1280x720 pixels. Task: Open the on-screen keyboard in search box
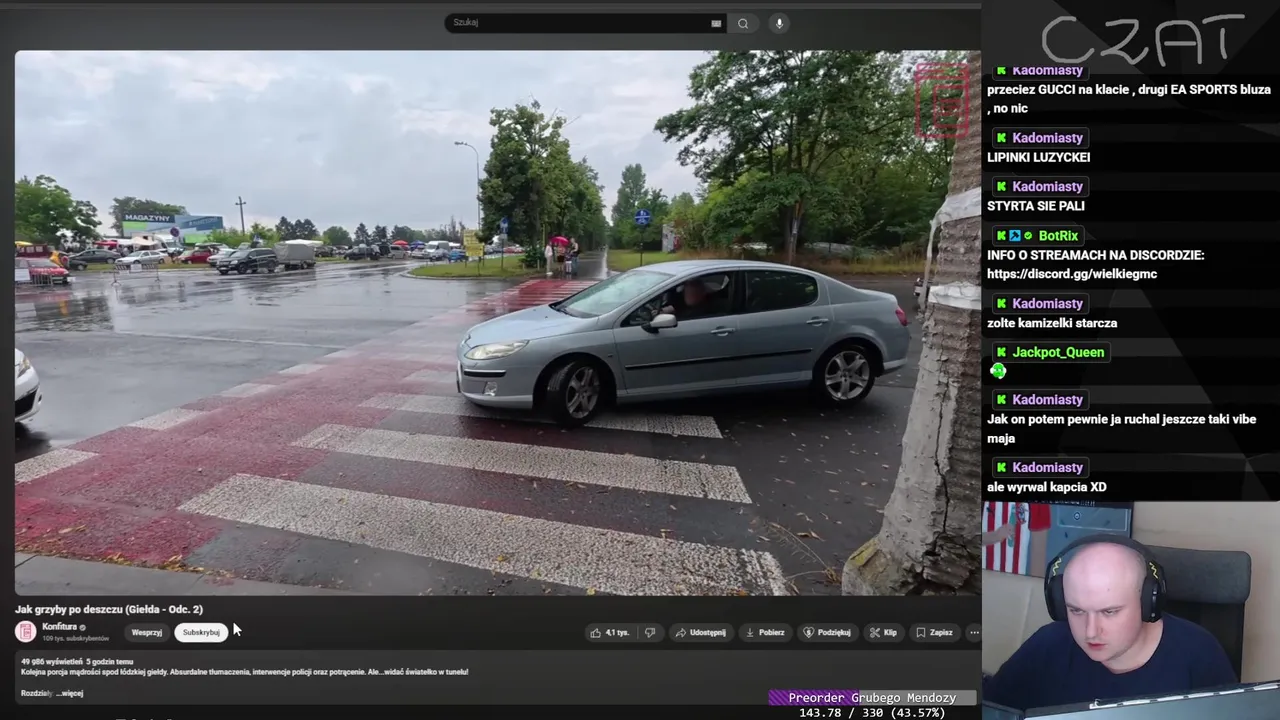716,23
